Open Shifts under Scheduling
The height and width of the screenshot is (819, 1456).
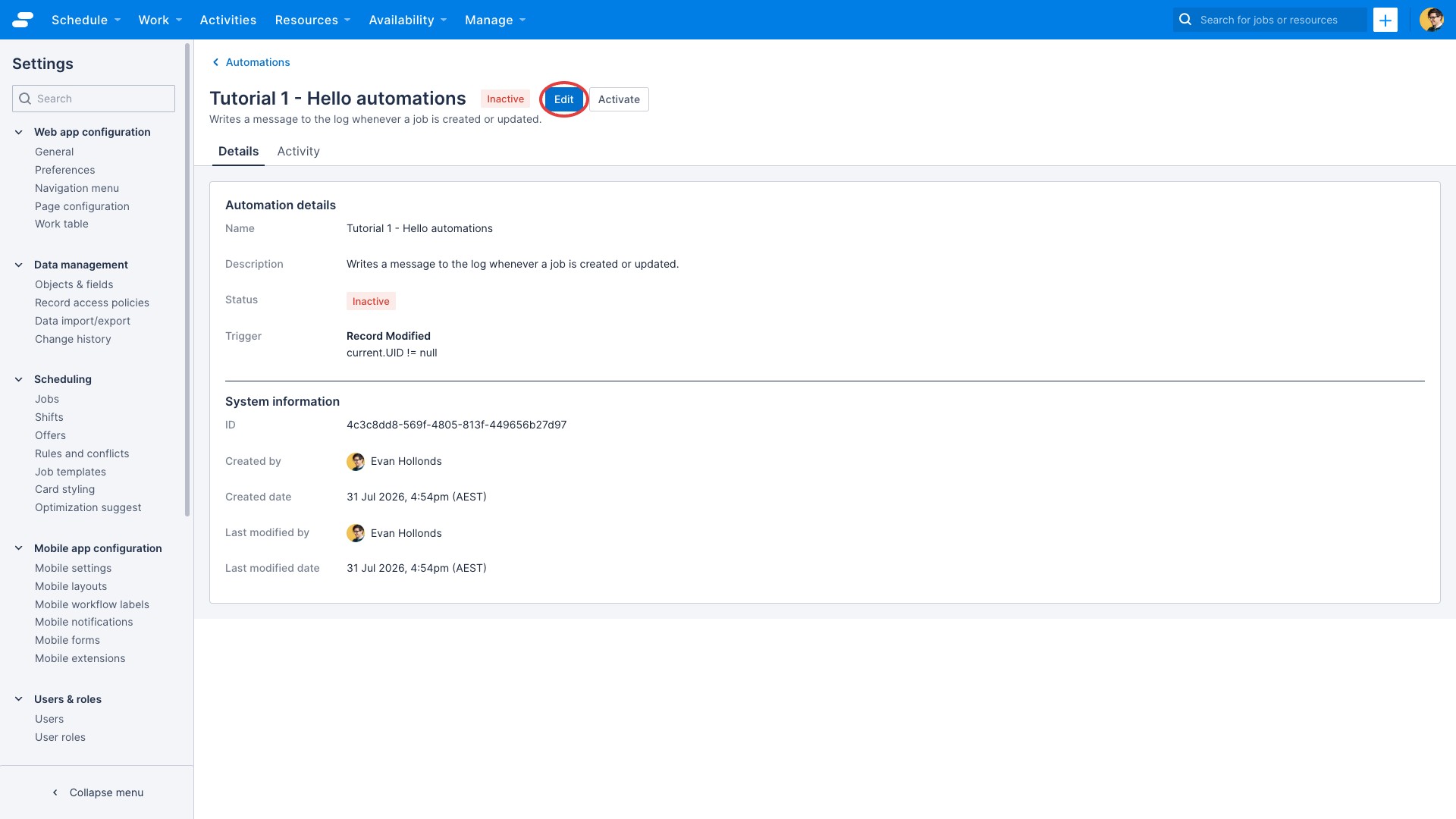49,417
